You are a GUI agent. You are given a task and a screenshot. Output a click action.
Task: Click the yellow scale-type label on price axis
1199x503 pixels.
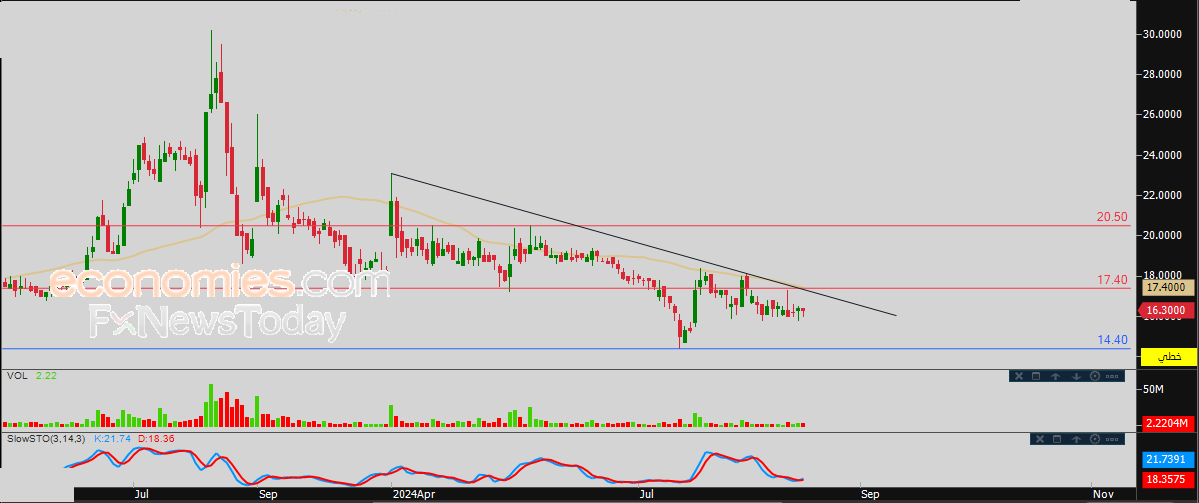click(x=1169, y=357)
